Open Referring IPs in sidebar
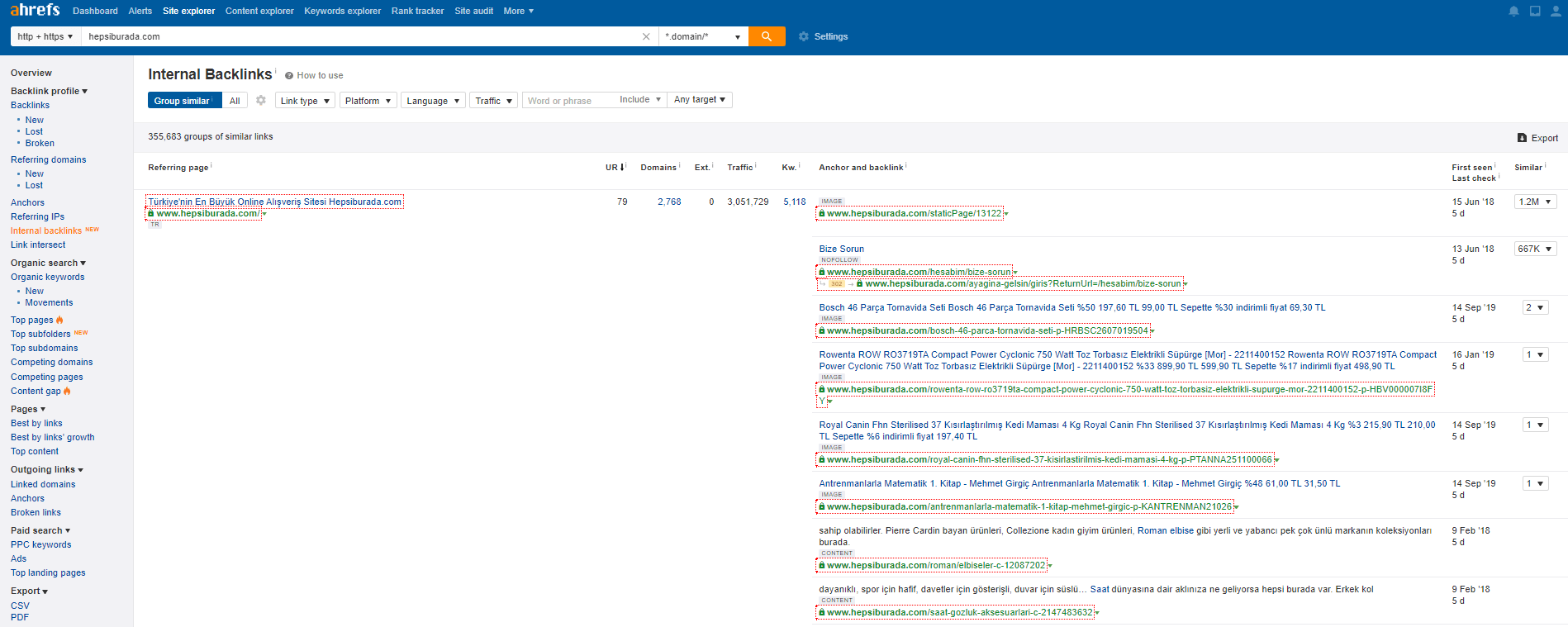This screenshot has width=1568, height=627. (37, 216)
